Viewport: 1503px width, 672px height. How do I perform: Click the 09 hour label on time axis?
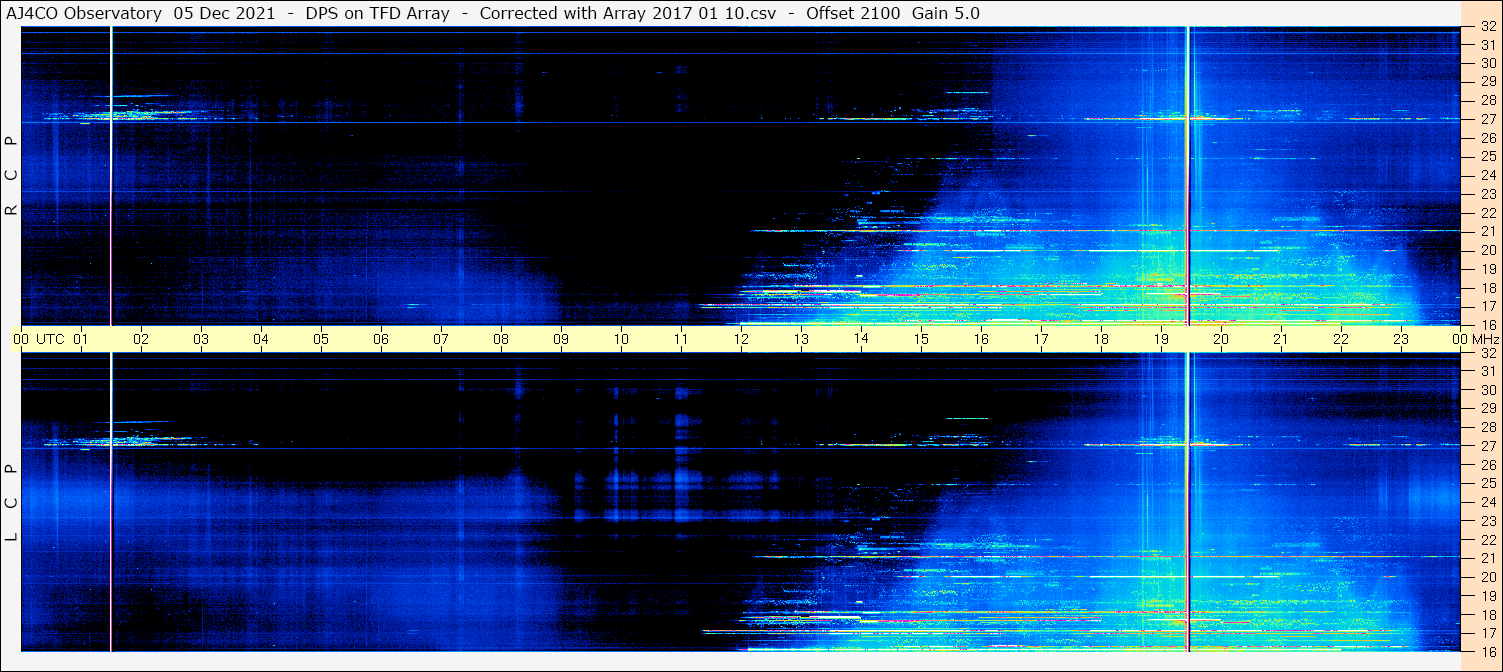561,339
